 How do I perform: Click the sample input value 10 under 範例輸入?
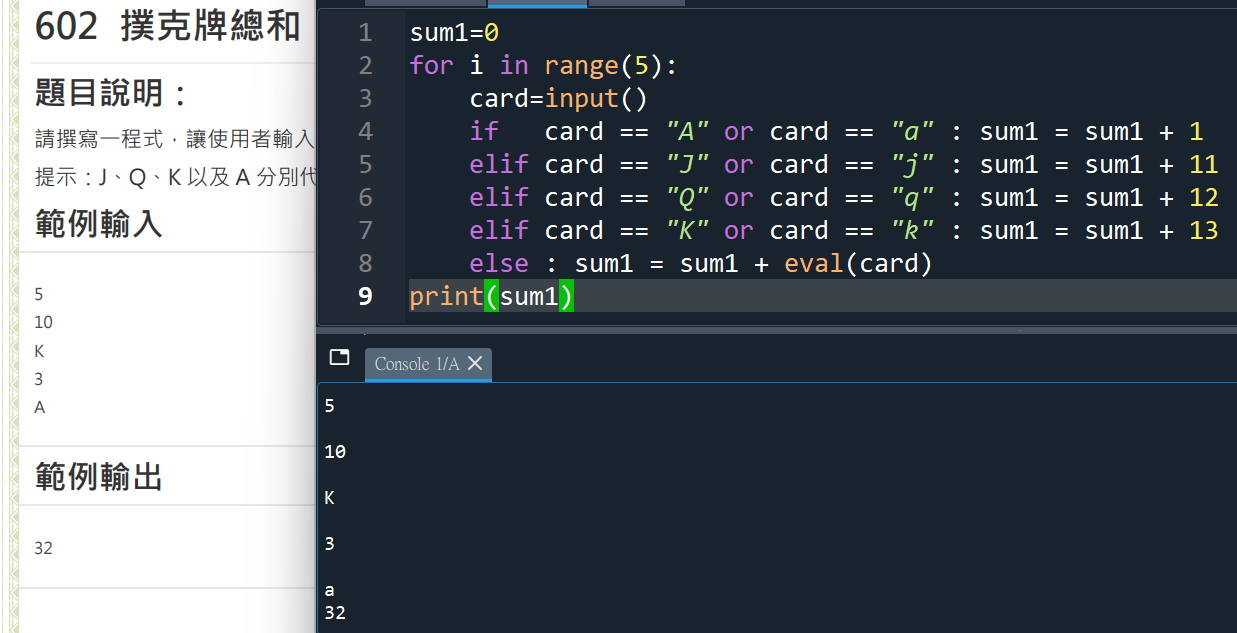[43, 322]
